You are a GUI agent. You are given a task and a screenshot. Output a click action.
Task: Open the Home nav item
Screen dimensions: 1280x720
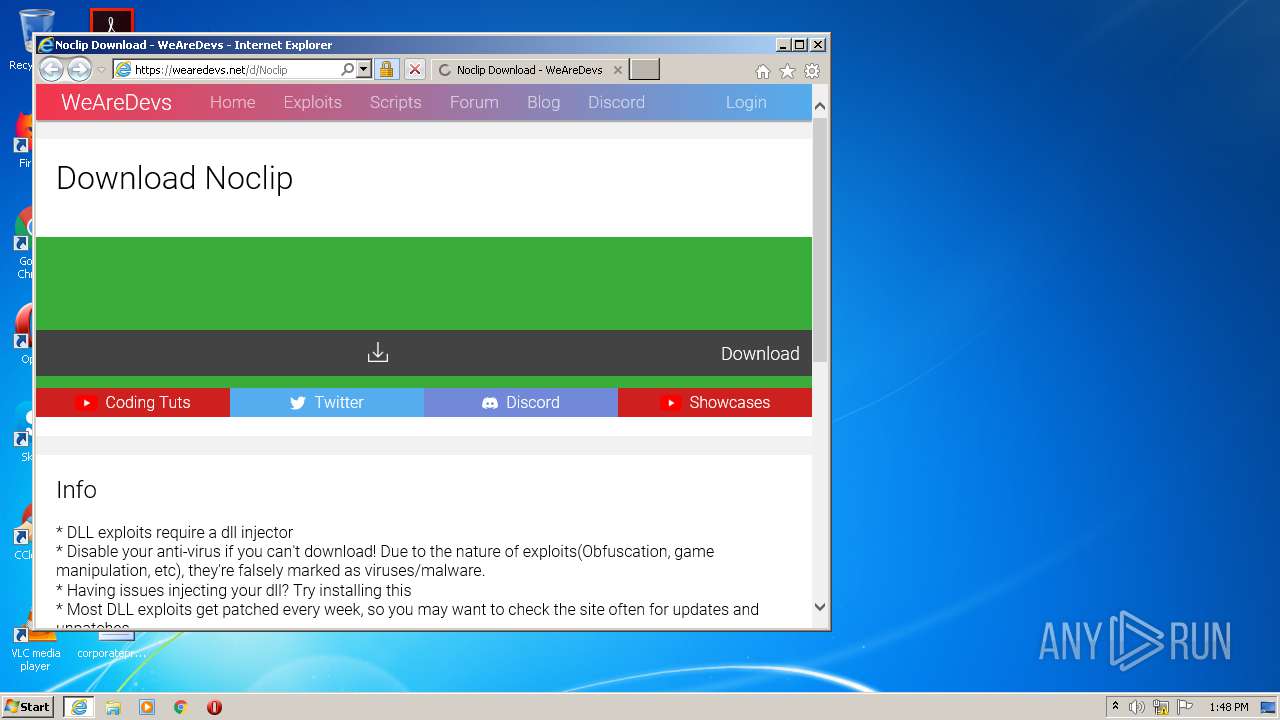click(x=232, y=102)
